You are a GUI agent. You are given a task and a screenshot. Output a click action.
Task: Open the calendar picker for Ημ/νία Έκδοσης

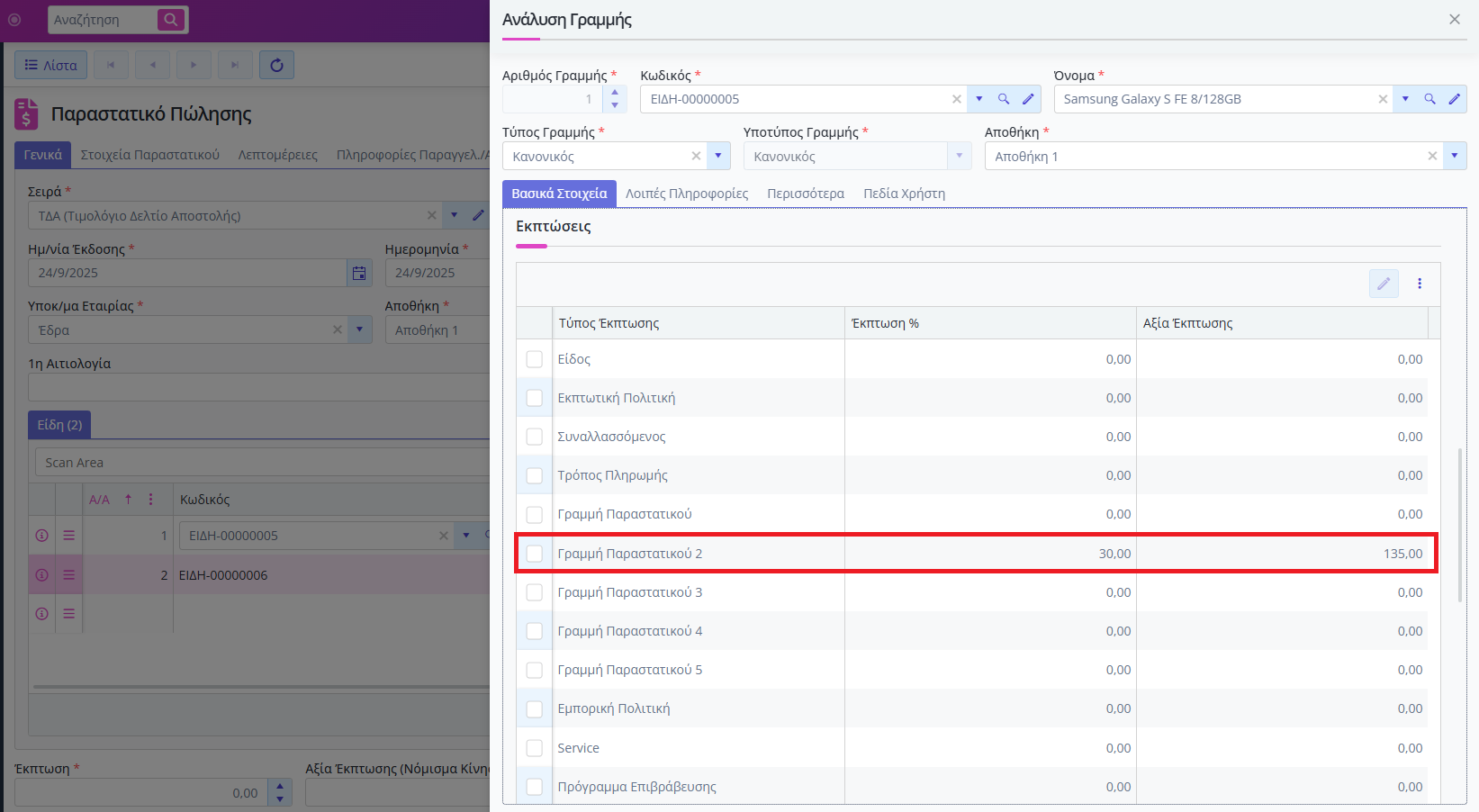tap(359, 273)
